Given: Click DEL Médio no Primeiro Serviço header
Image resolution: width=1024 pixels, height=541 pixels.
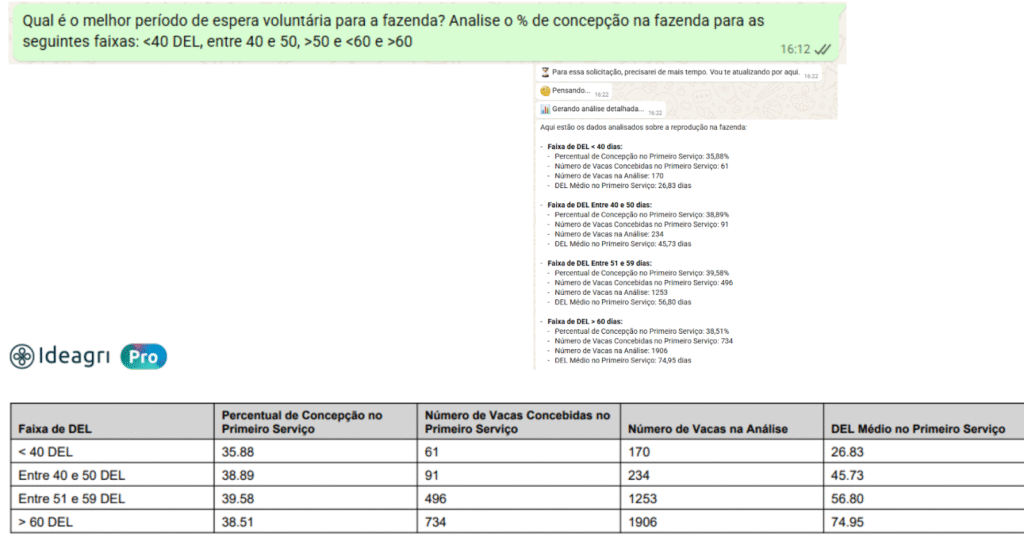Looking at the screenshot, I should [917, 429].
